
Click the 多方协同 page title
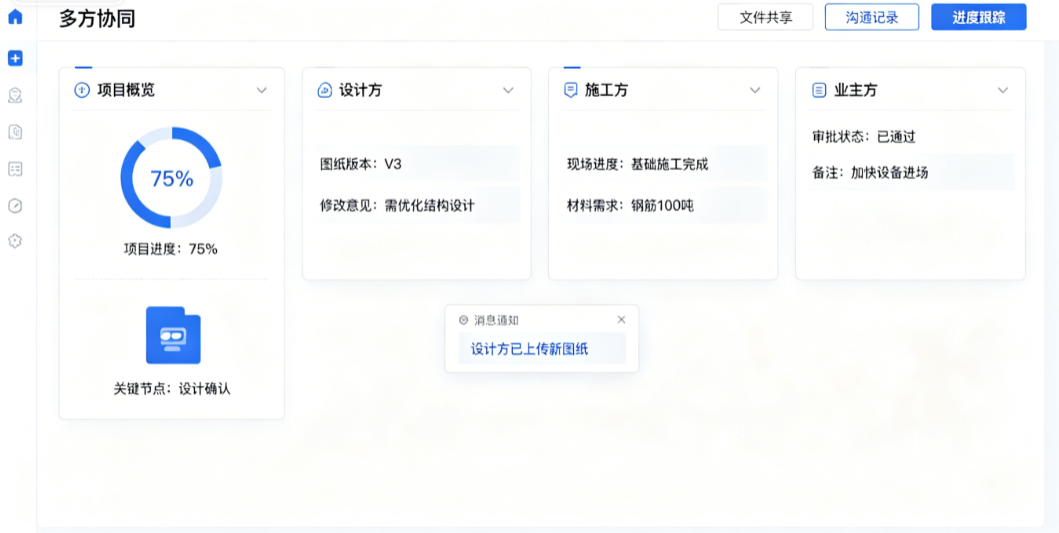click(97, 19)
